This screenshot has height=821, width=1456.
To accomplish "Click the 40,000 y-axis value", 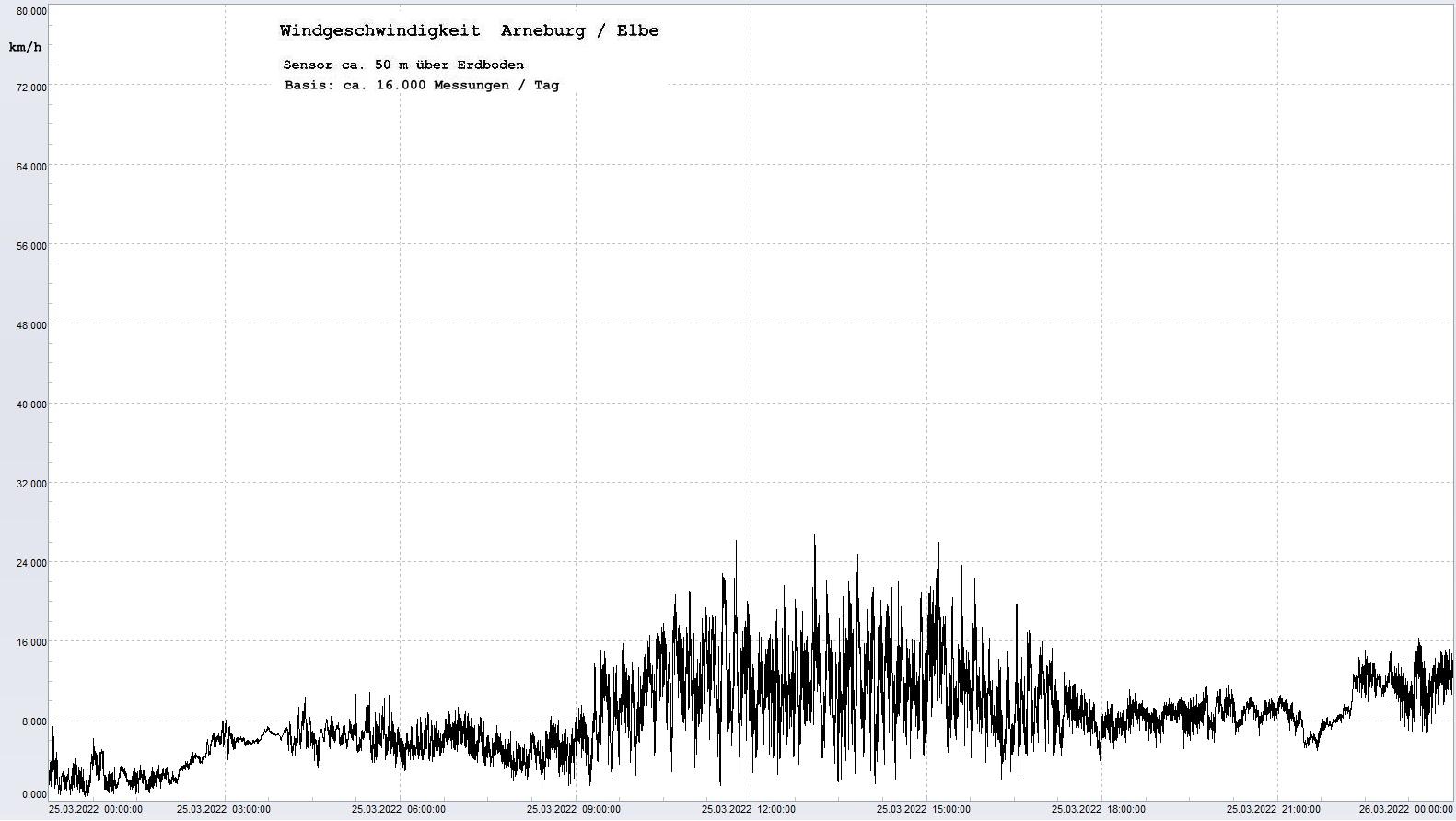I will point(32,405).
